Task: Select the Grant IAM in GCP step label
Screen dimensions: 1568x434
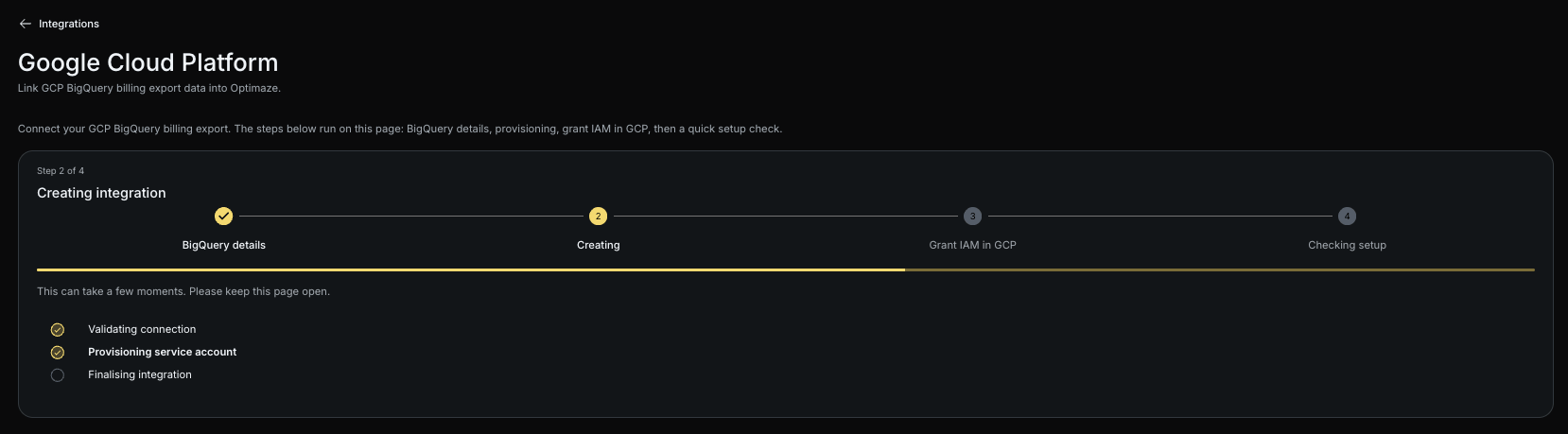Action: click(x=972, y=245)
